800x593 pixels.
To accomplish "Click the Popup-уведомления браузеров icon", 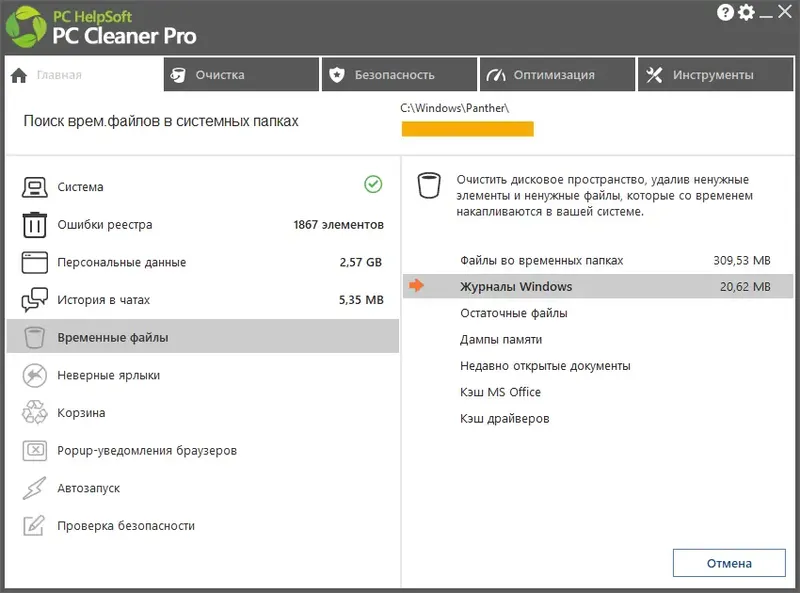I will tap(34, 450).
